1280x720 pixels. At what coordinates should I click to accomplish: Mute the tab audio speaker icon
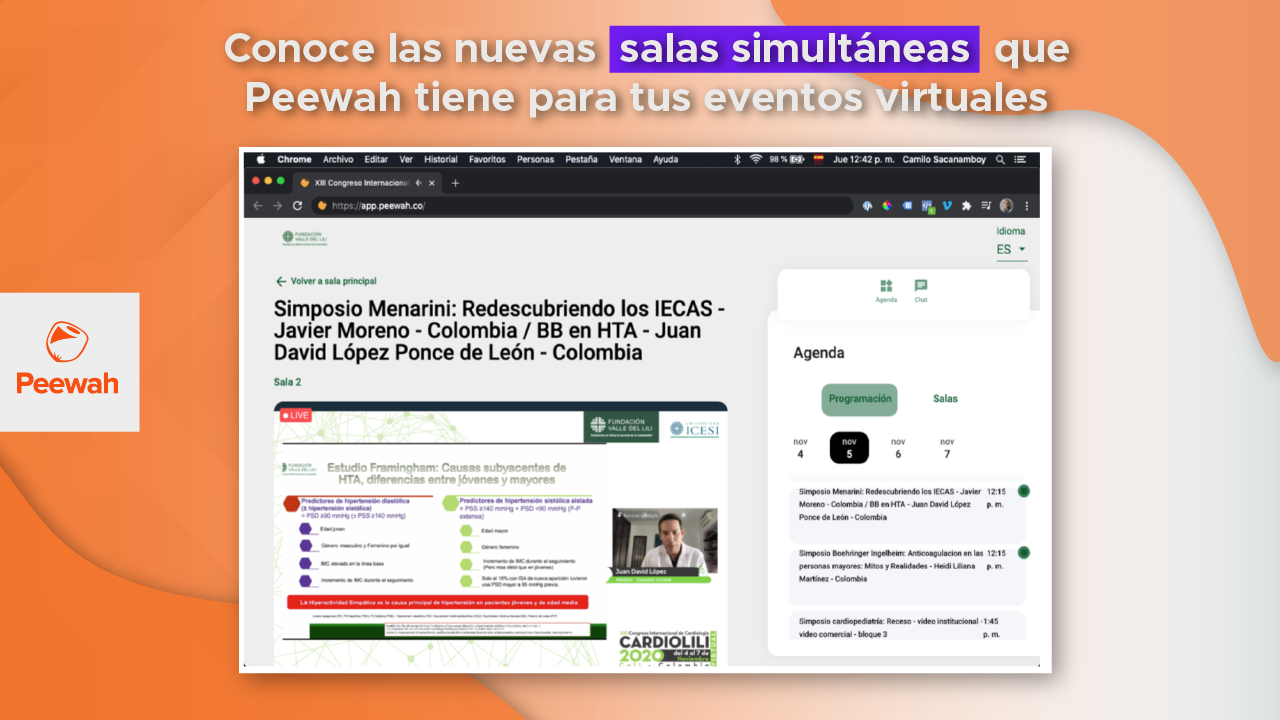pos(418,183)
